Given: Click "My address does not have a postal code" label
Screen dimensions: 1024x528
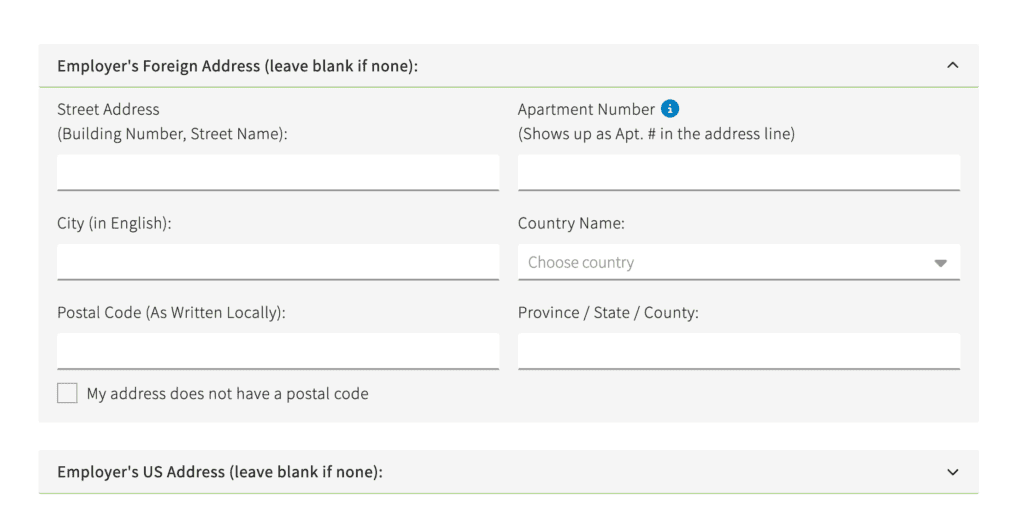Looking at the screenshot, I should pyautogui.click(x=227, y=394).
